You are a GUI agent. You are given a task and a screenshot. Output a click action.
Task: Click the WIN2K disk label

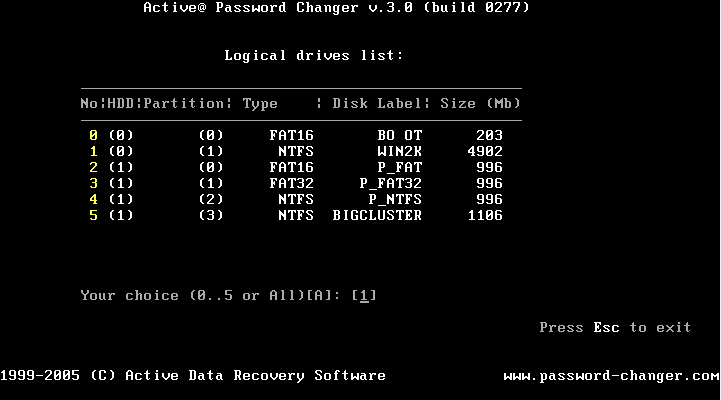[400, 151]
